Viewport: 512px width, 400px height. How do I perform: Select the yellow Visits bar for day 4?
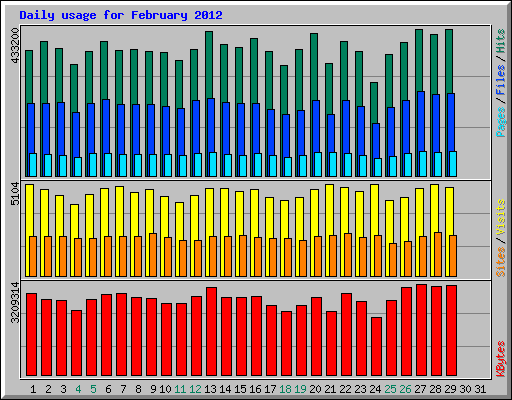(75, 221)
